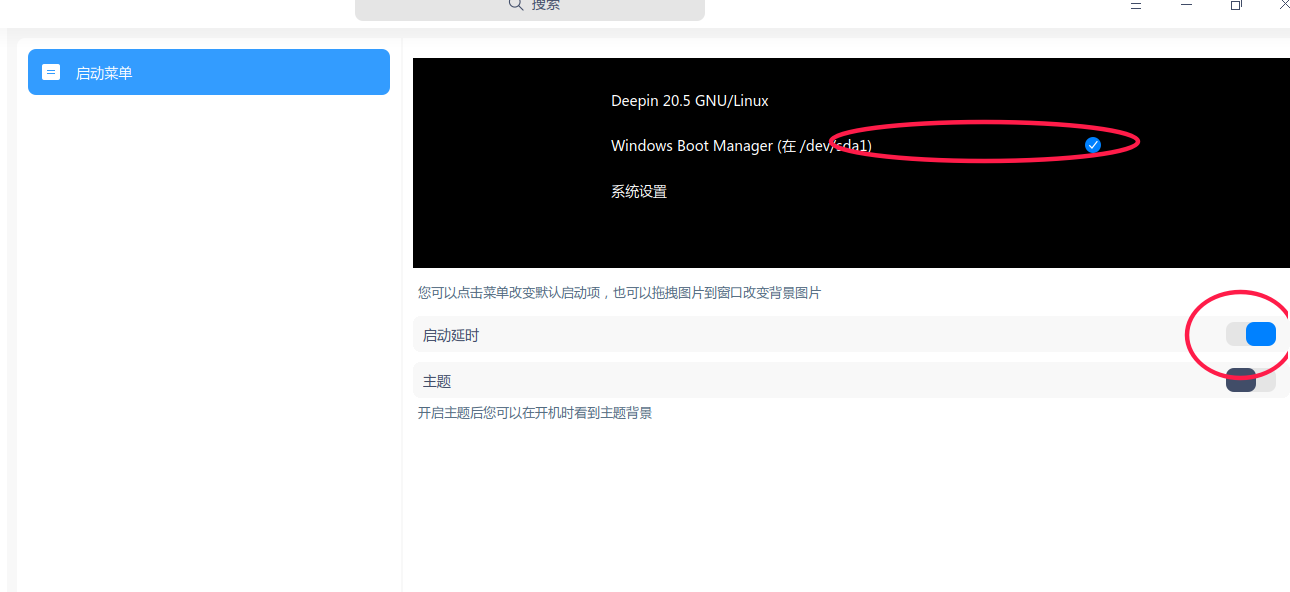The width and height of the screenshot is (1290, 592).
Task: Click the magnifier icon in search
Action: click(516, 5)
